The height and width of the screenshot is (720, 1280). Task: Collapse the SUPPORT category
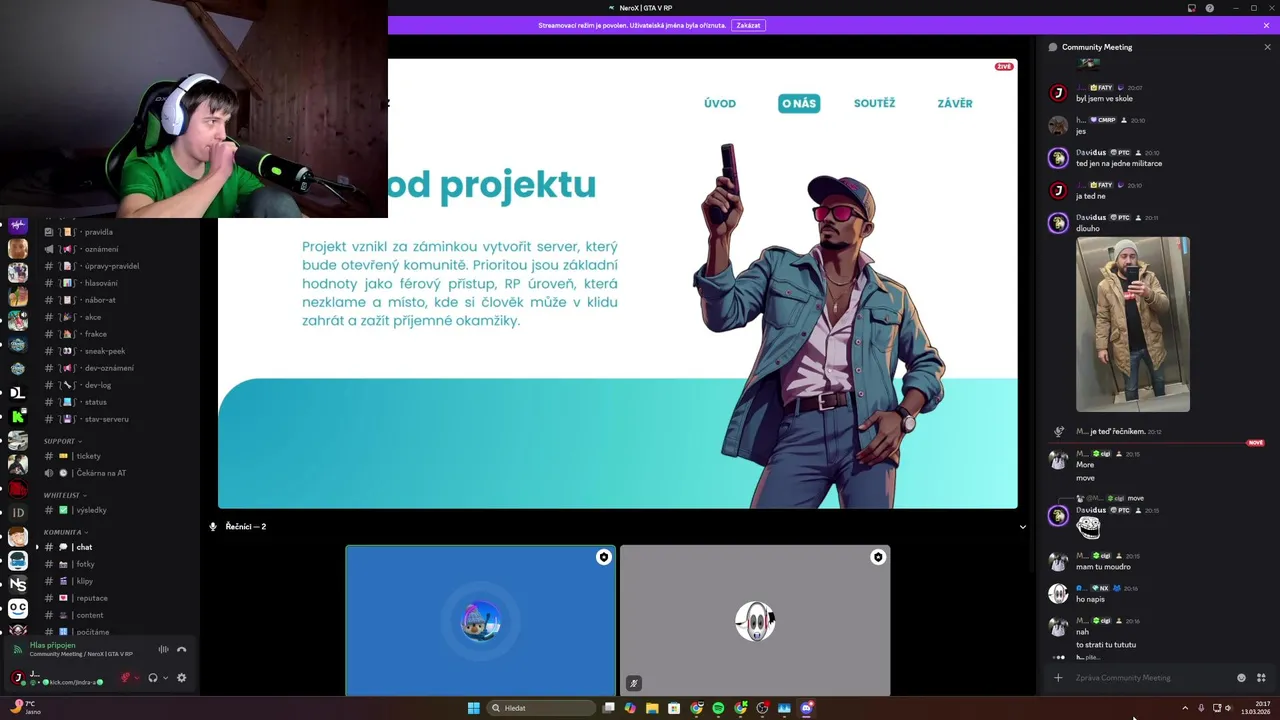[62, 441]
